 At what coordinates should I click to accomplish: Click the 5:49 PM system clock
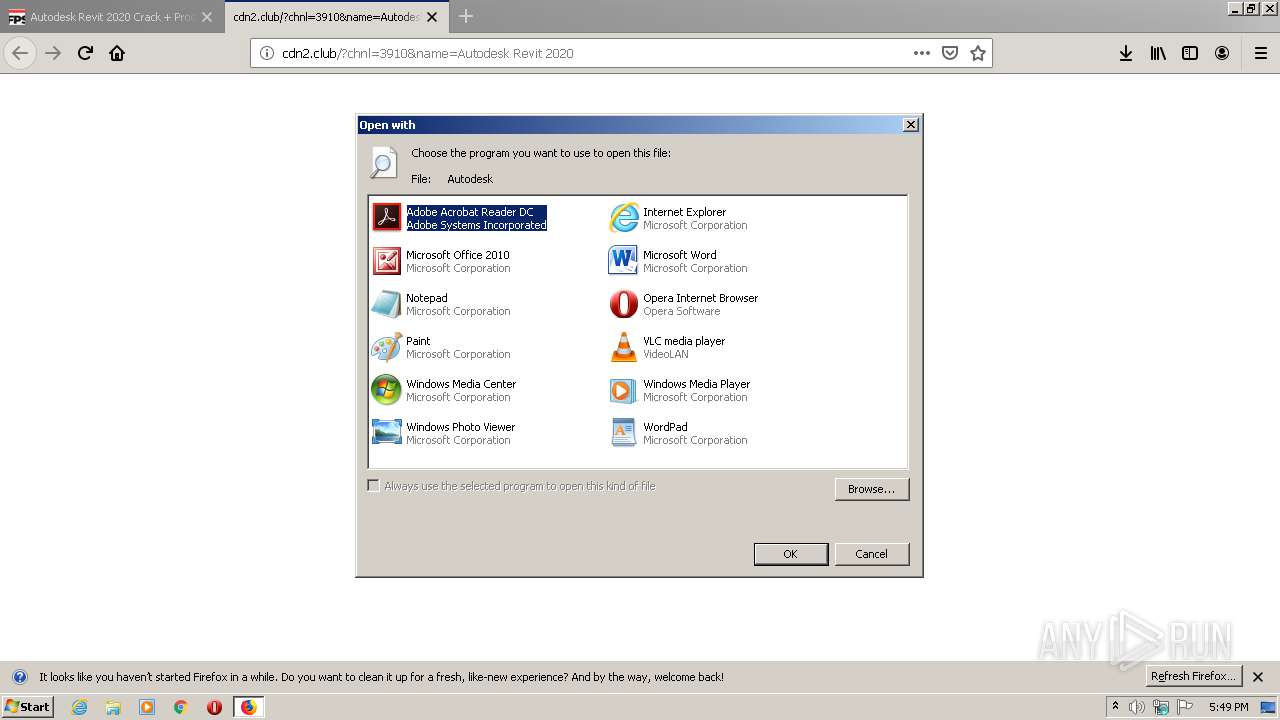pos(1228,707)
